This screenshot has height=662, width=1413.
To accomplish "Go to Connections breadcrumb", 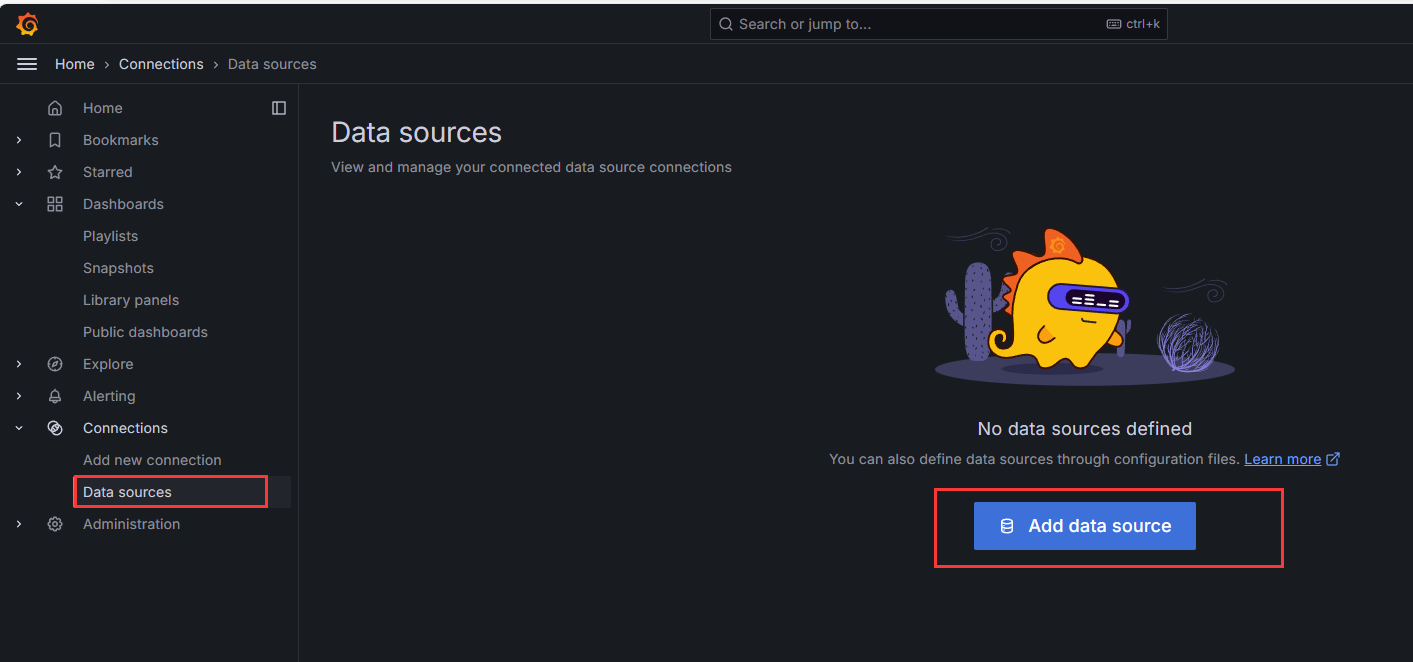I will click(161, 64).
